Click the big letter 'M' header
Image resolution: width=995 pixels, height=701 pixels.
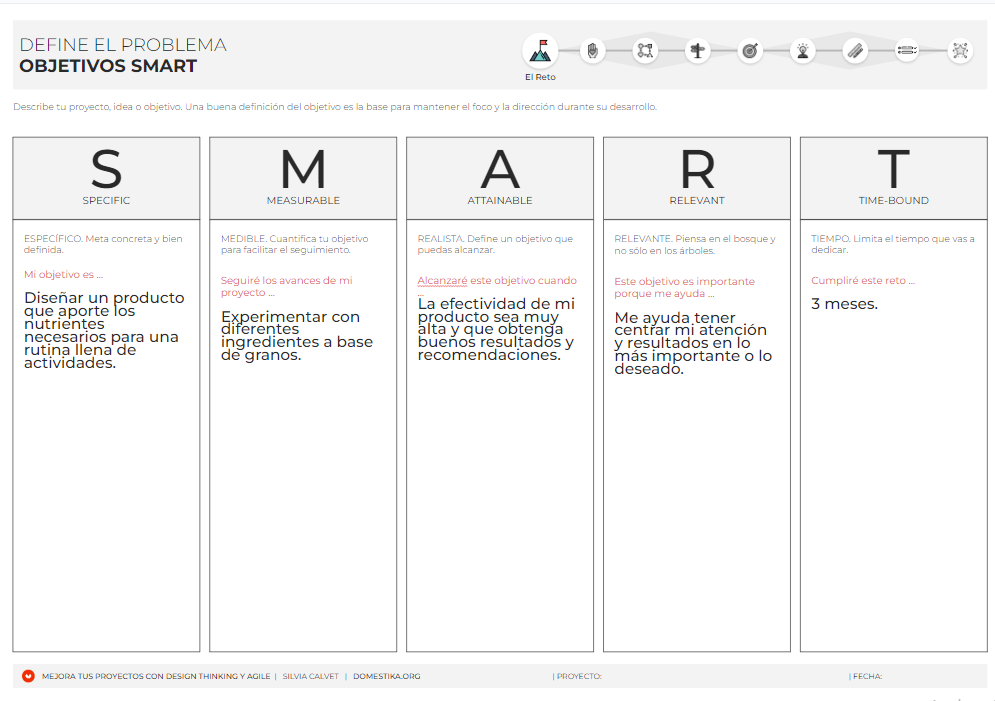point(303,169)
